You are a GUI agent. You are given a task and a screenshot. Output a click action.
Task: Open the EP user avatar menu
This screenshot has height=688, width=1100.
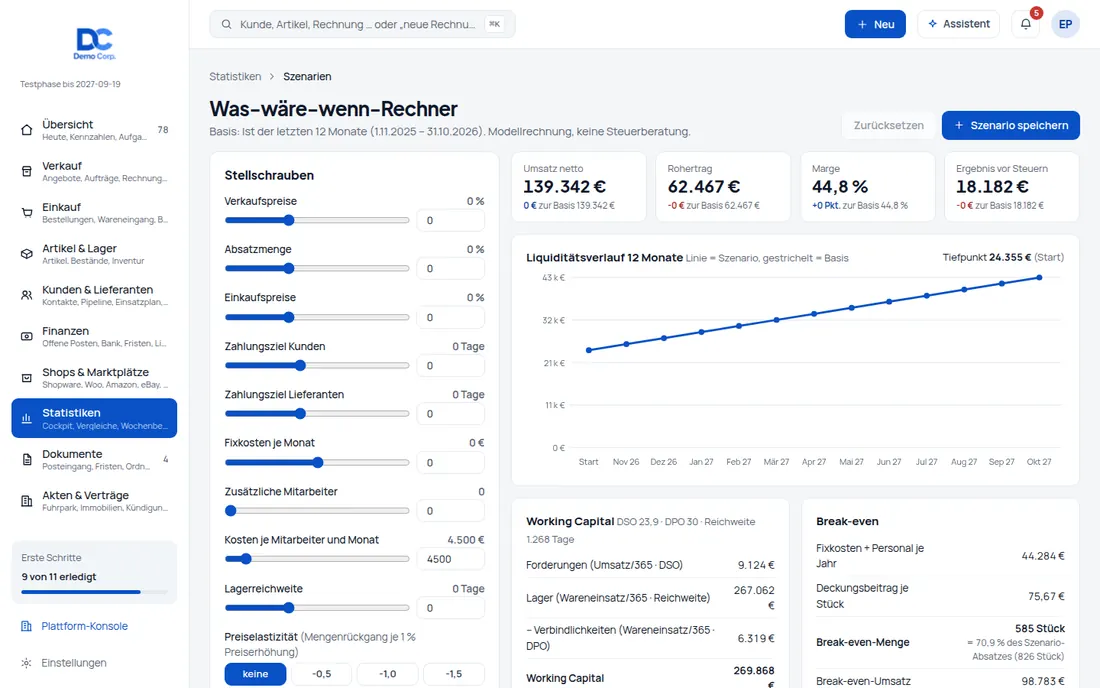1065,24
